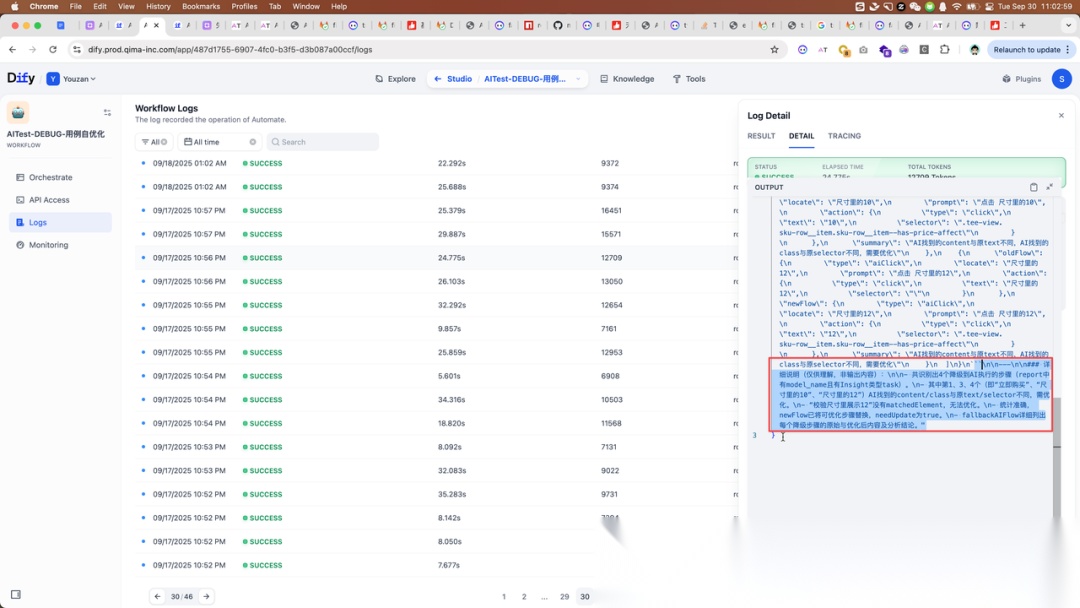The height and width of the screenshot is (608, 1080).
Task: Go to pagination page 2
Action: pos(524,597)
